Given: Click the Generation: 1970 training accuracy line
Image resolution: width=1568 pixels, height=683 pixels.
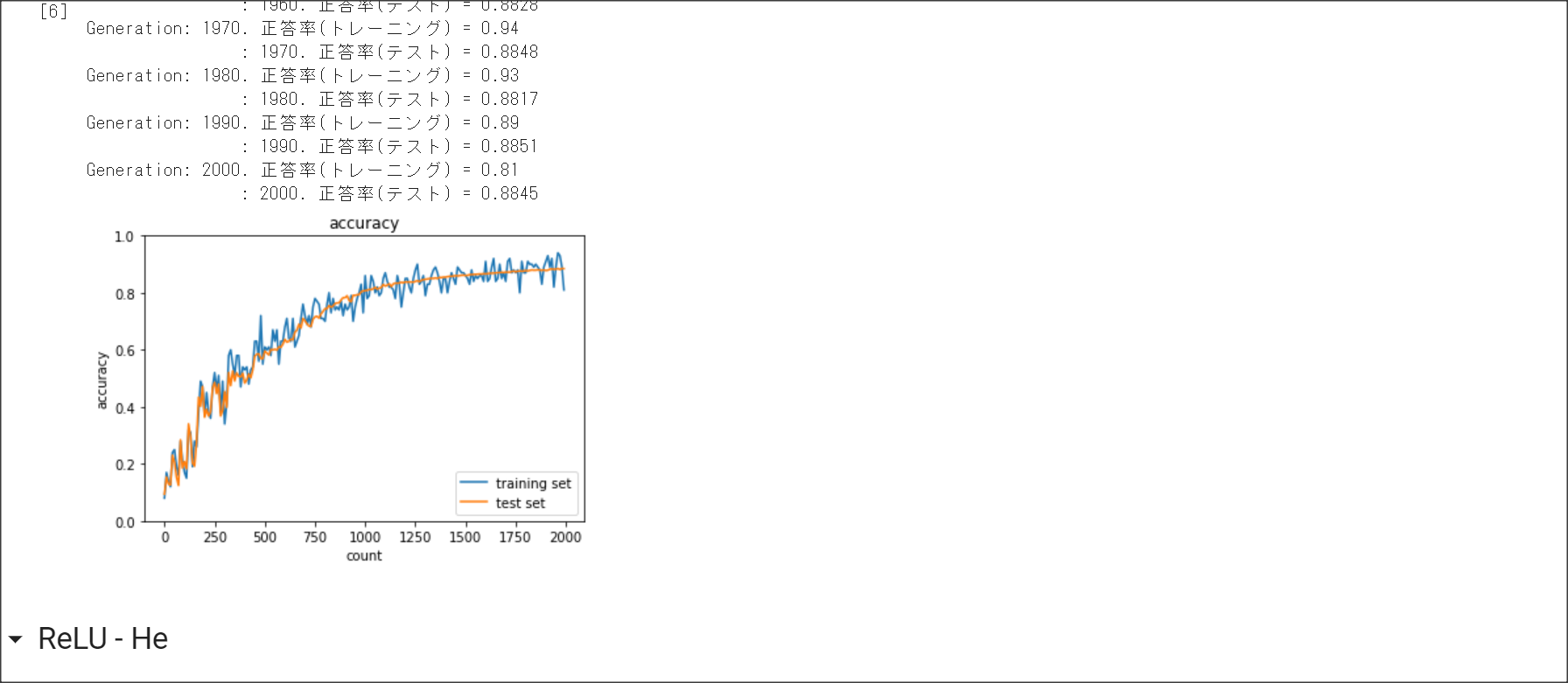Looking at the screenshot, I should [x=303, y=28].
